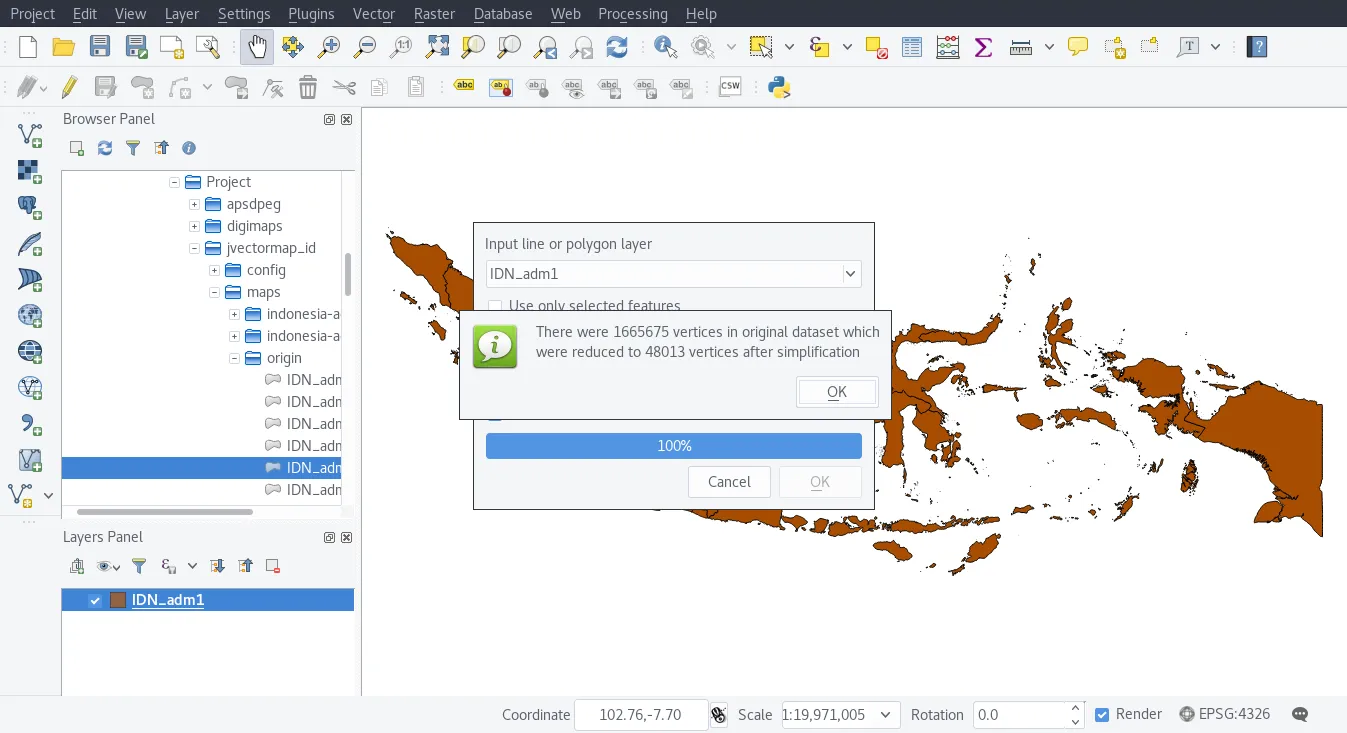Toggle editing with the pencil icon

pyautogui.click(x=69, y=87)
